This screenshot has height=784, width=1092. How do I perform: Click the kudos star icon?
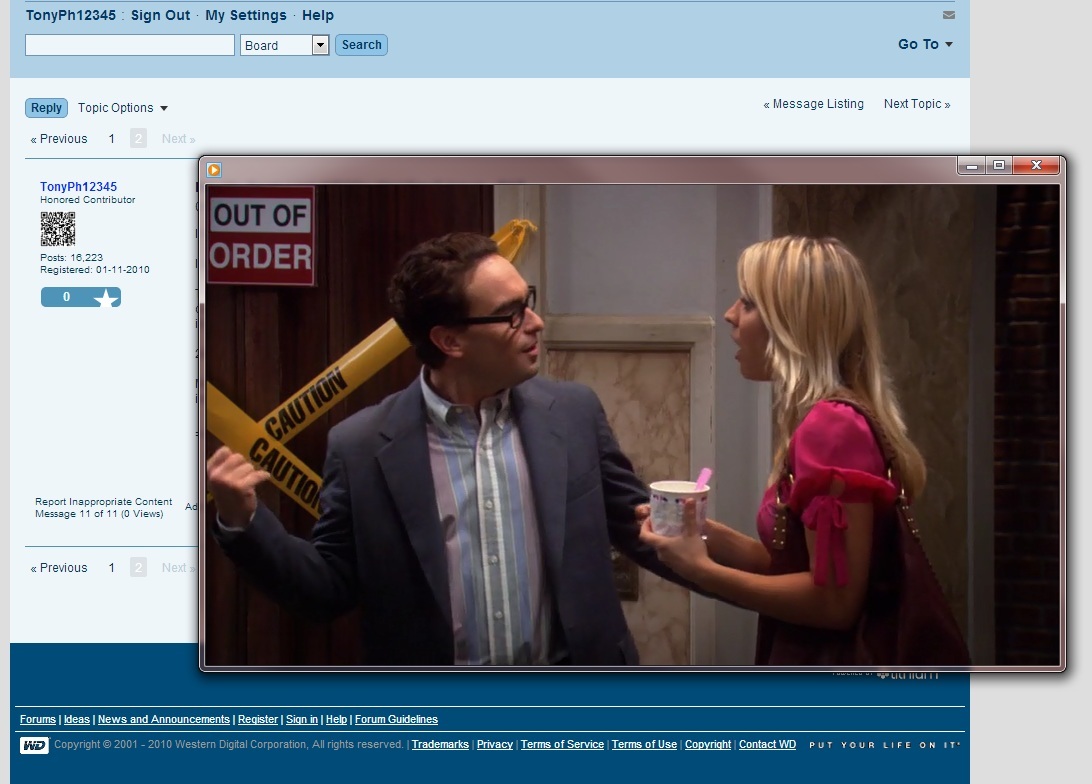click(x=105, y=297)
